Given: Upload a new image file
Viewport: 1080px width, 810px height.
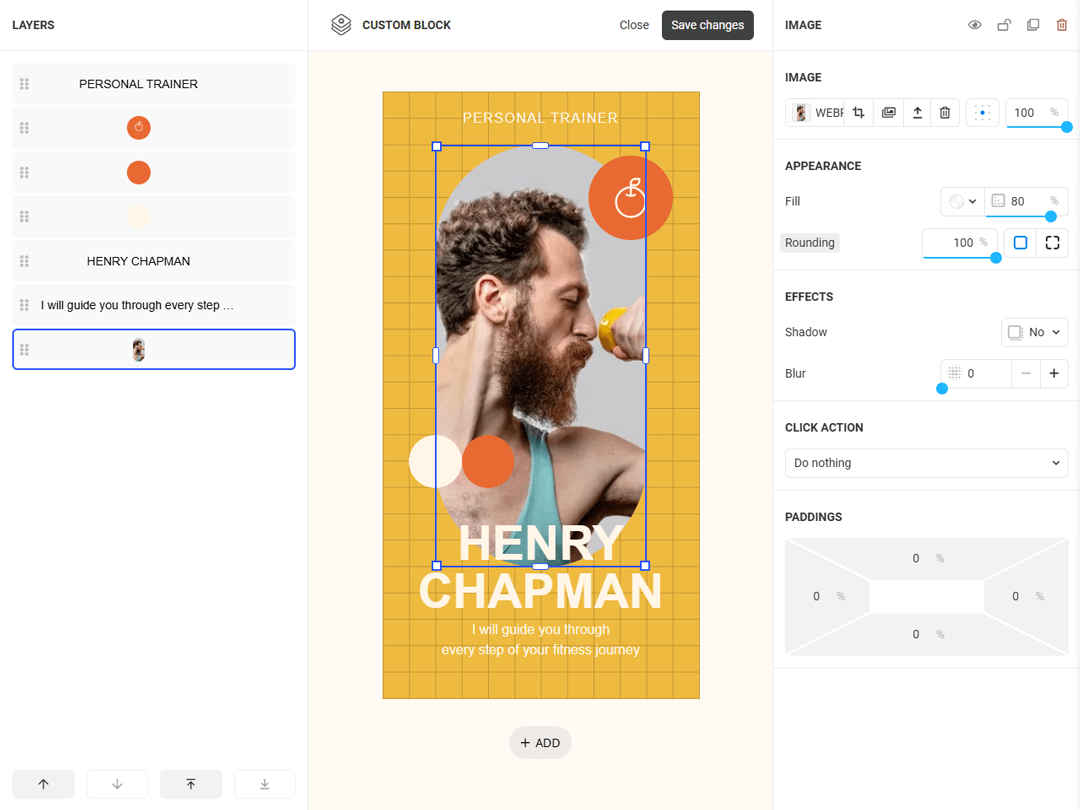Looking at the screenshot, I should coord(917,112).
